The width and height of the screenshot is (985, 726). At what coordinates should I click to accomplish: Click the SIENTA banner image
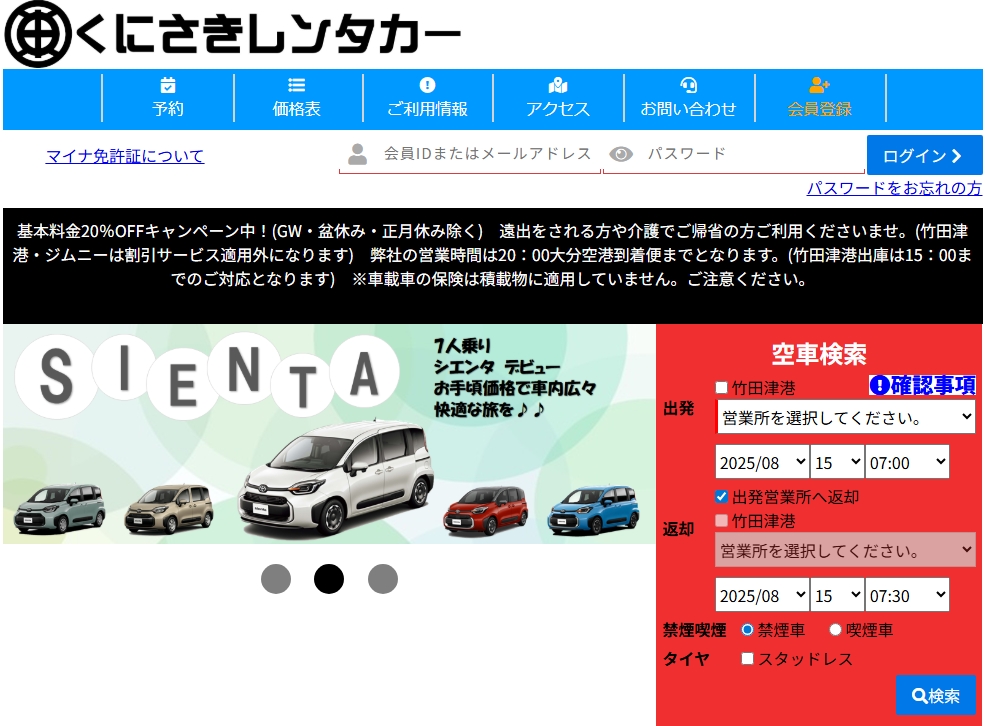329,434
